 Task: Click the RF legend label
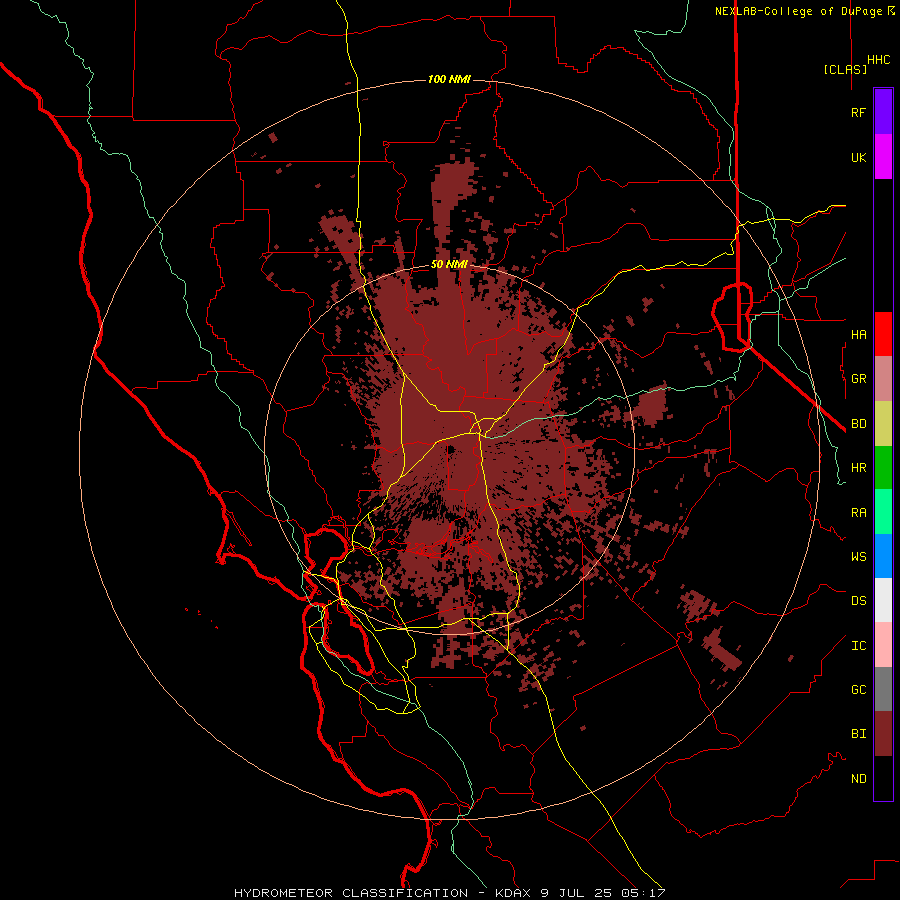coord(859,112)
